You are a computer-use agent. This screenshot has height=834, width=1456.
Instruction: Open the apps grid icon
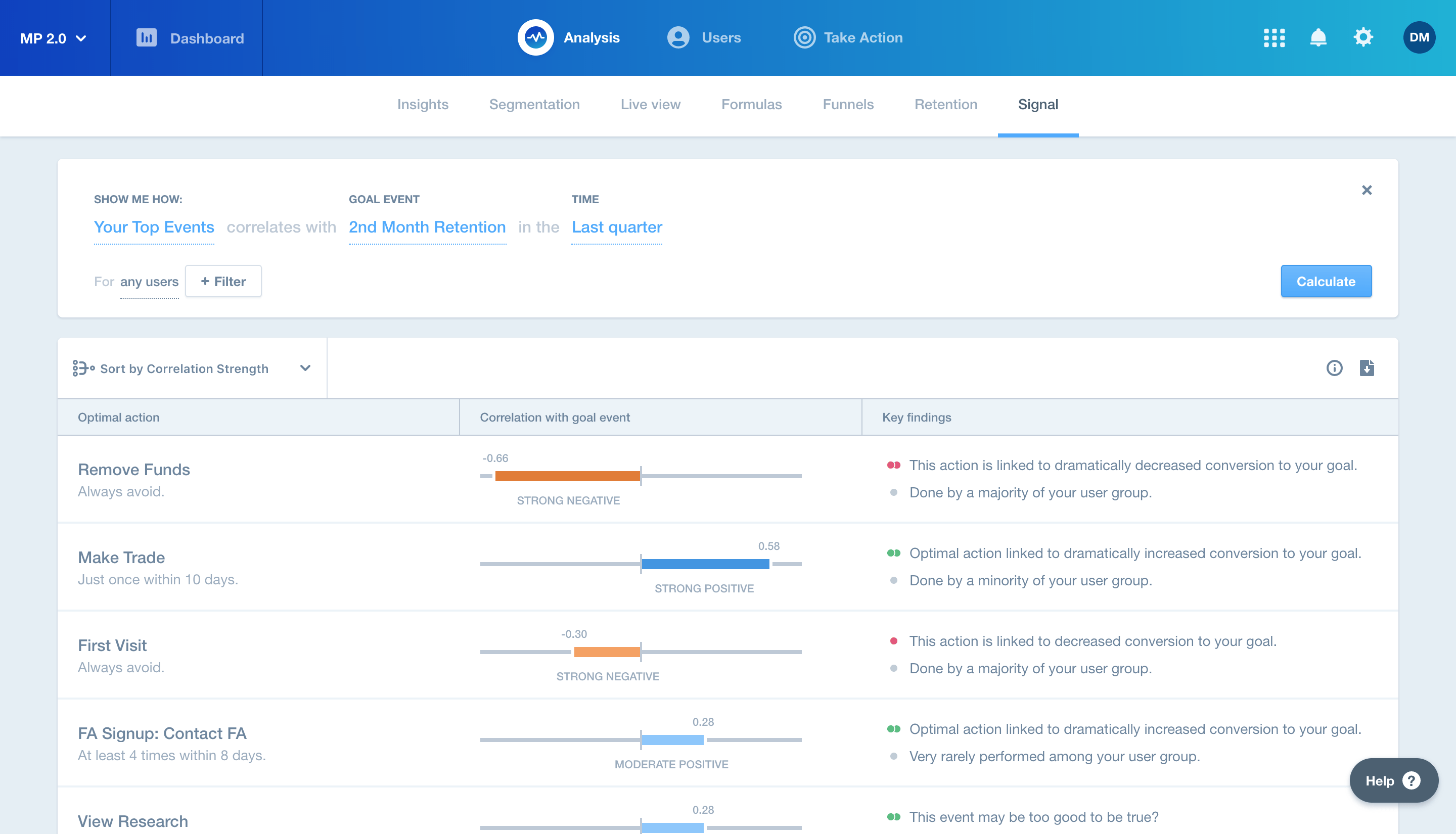click(x=1274, y=38)
